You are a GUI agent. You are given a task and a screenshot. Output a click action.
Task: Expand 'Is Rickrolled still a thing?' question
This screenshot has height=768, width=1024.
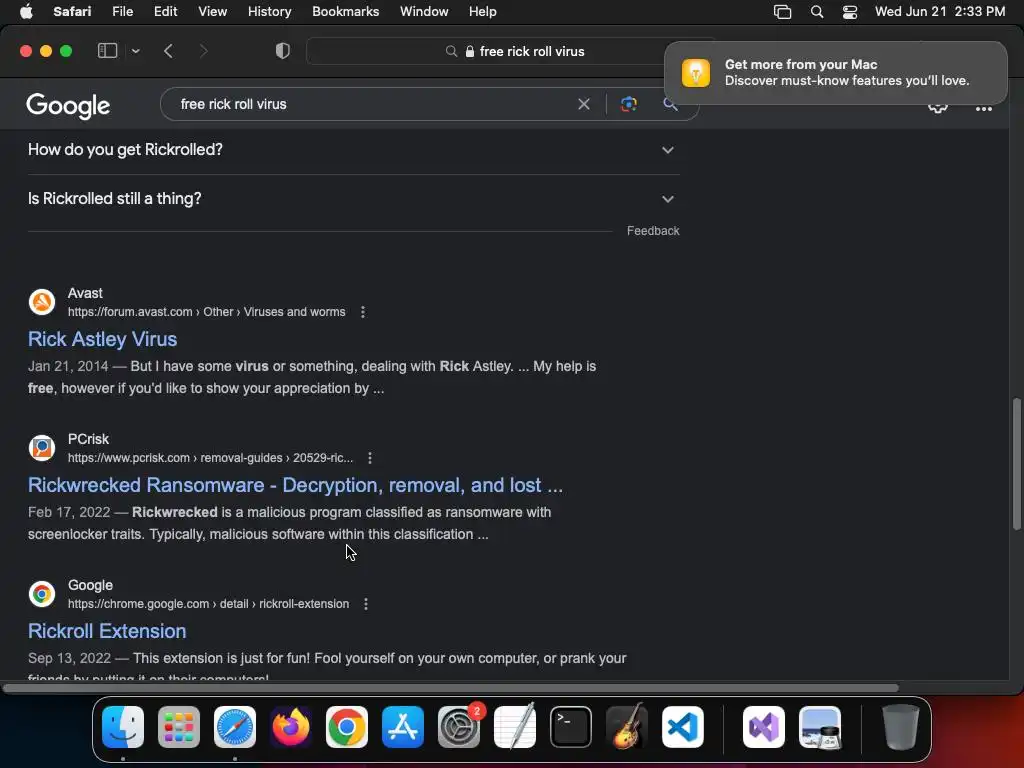pos(354,199)
